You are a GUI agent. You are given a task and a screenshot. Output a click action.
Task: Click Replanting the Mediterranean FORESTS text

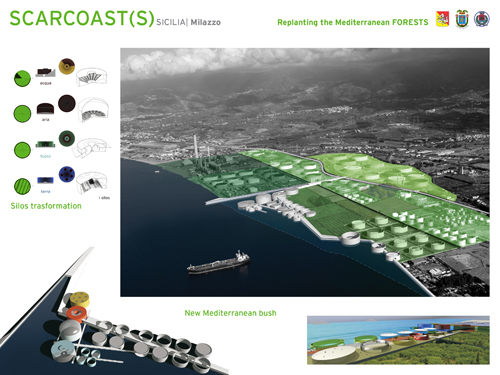[353, 22]
